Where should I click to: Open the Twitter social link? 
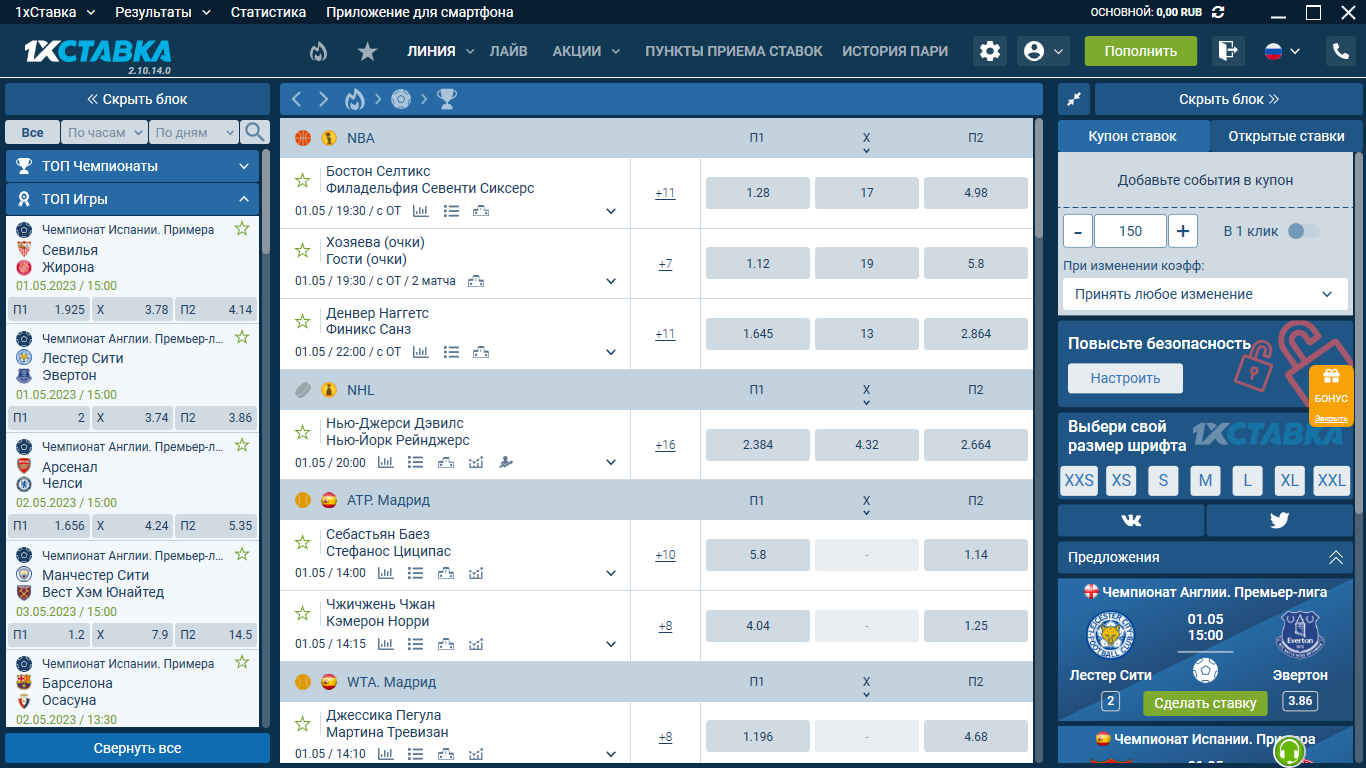tap(1279, 520)
